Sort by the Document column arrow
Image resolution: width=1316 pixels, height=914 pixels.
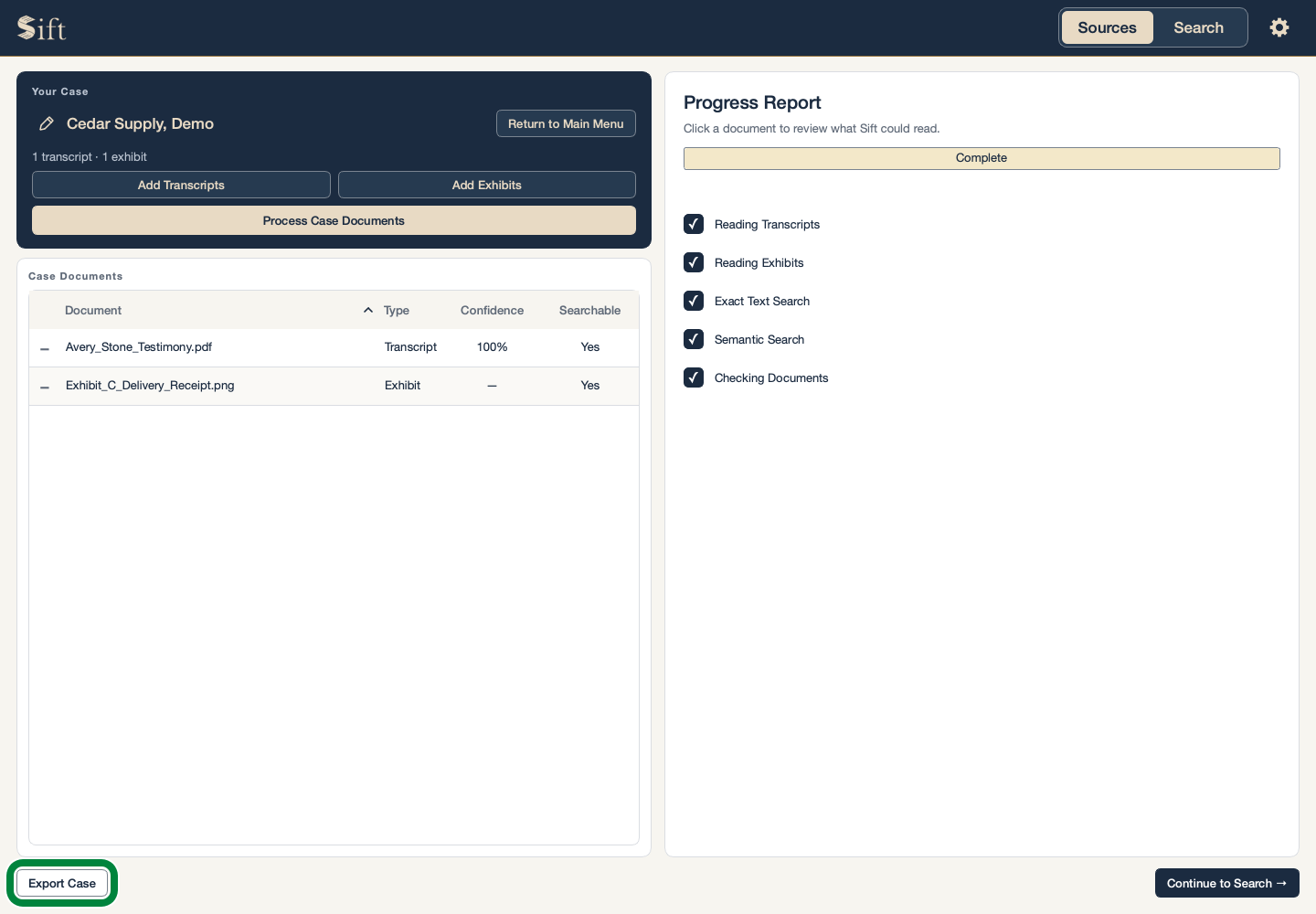point(368,310)
